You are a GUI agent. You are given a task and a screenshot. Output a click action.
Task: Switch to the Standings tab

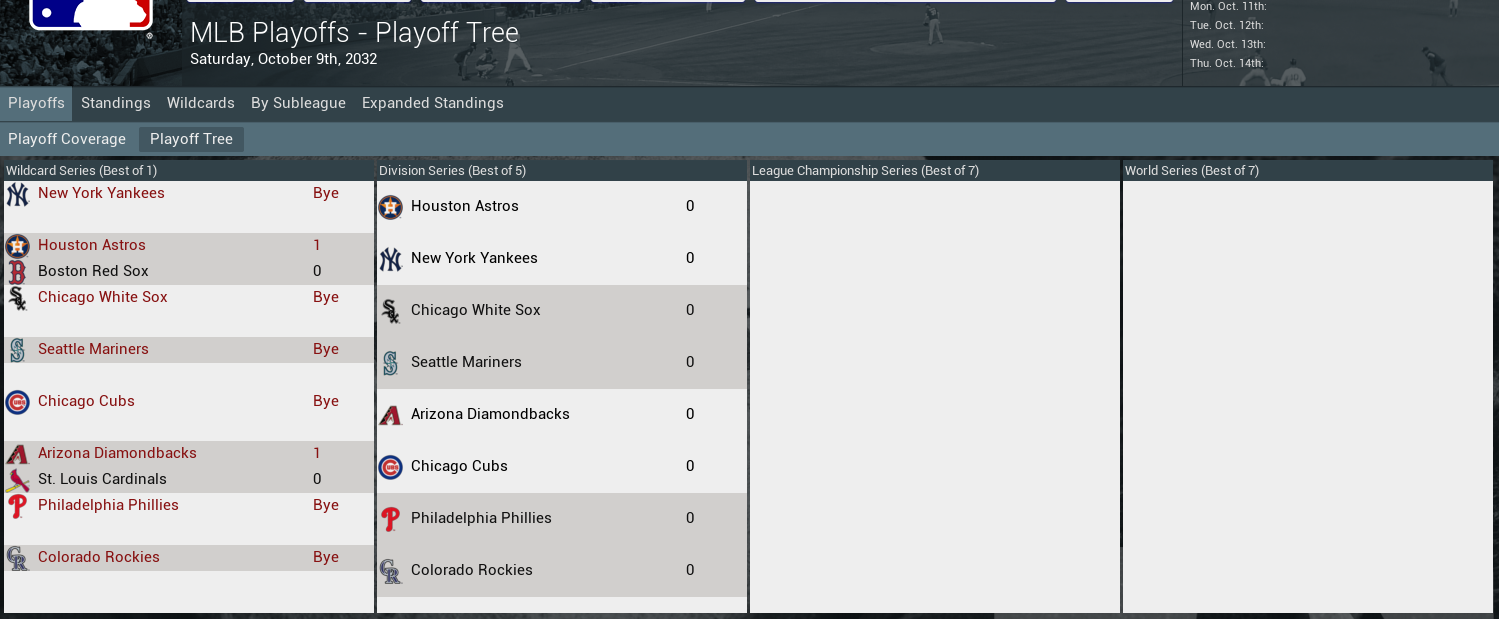[x=116, y=103]
